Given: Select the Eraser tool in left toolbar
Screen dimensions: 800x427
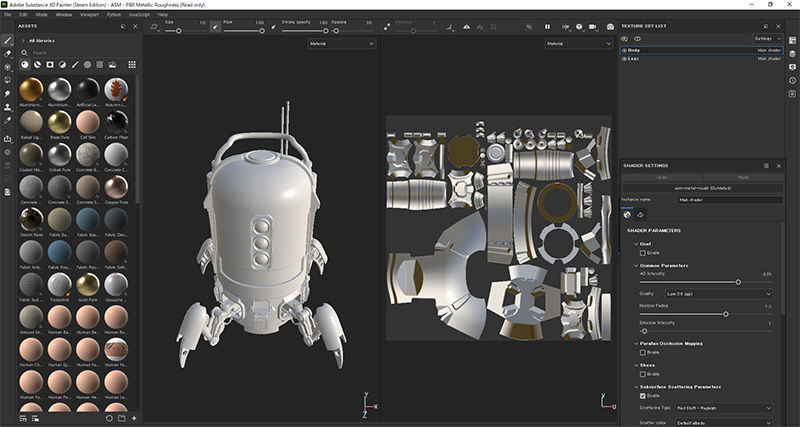Looking at the screenshot, I should pyautogui.click(x=8, y=53).
